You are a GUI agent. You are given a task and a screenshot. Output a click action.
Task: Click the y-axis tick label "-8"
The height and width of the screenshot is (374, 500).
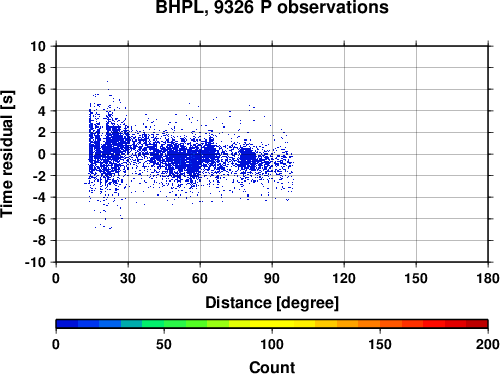39,240
